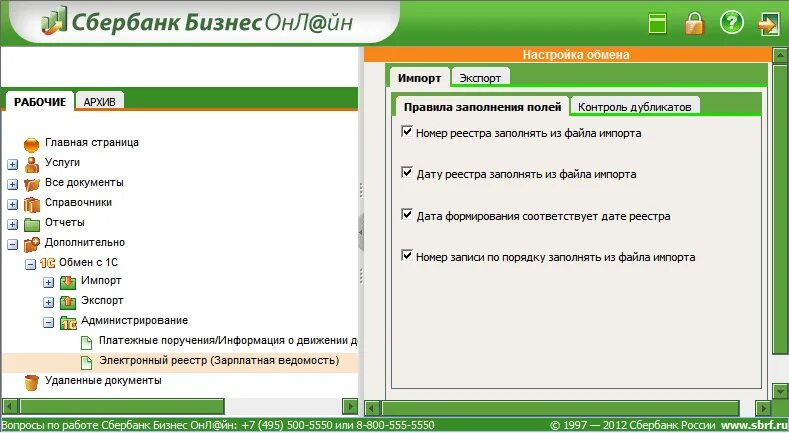Click the splitter collapse handle between panels
789x433 pixels.
point(361,232)
